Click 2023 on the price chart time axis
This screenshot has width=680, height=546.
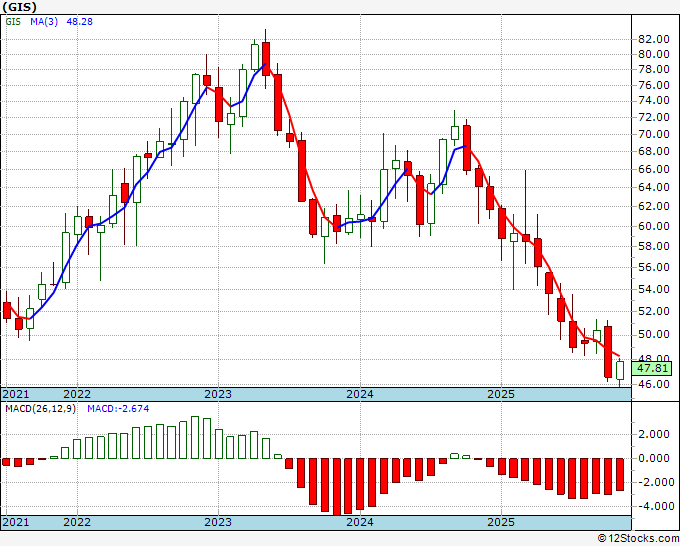[x=218, y=394]
